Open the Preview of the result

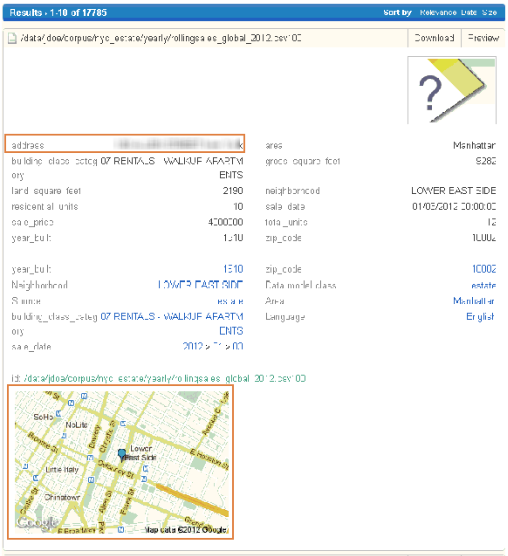coord(483,38)
